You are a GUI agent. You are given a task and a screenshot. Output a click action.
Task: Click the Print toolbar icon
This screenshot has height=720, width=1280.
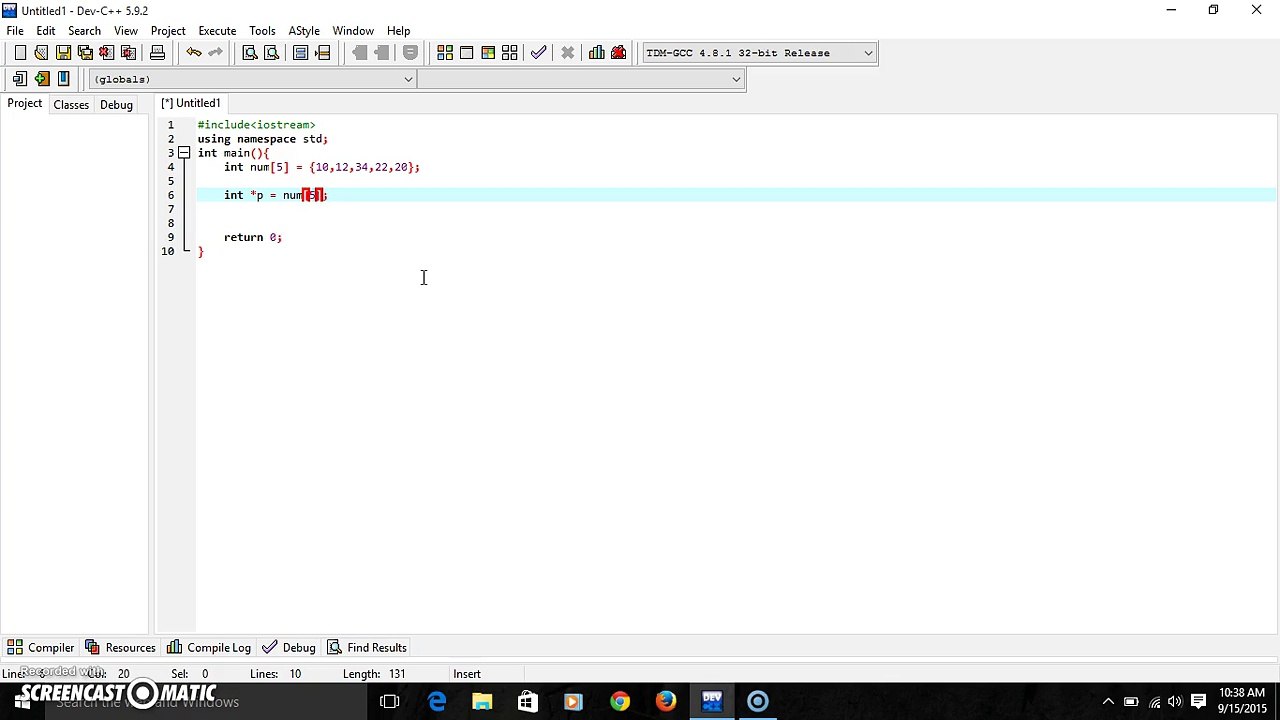coord(157,53)
